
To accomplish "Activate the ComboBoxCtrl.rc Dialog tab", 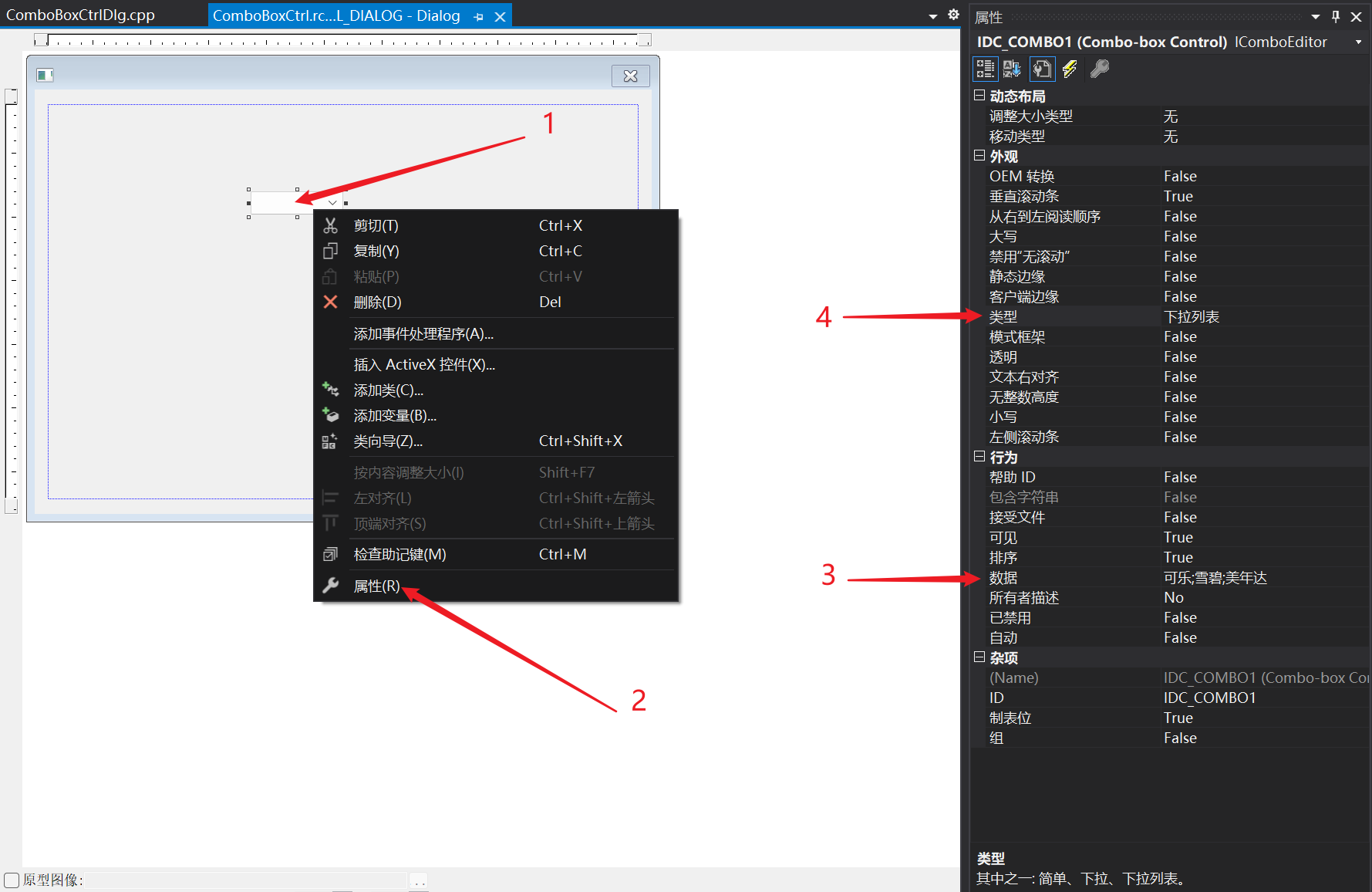I will (x=337, y=15).
